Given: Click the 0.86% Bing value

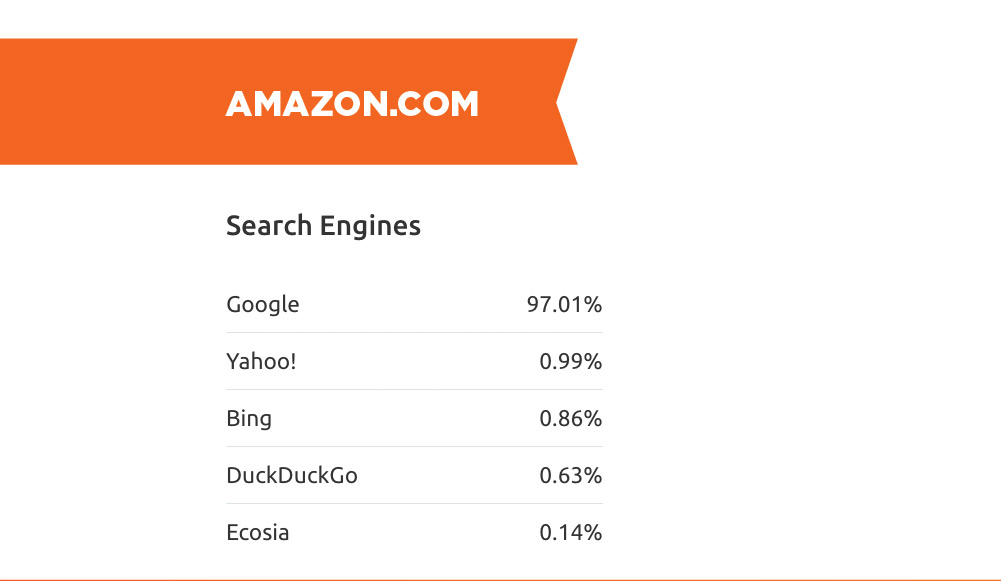Looking at the screenshot, I should coord(571,419).
